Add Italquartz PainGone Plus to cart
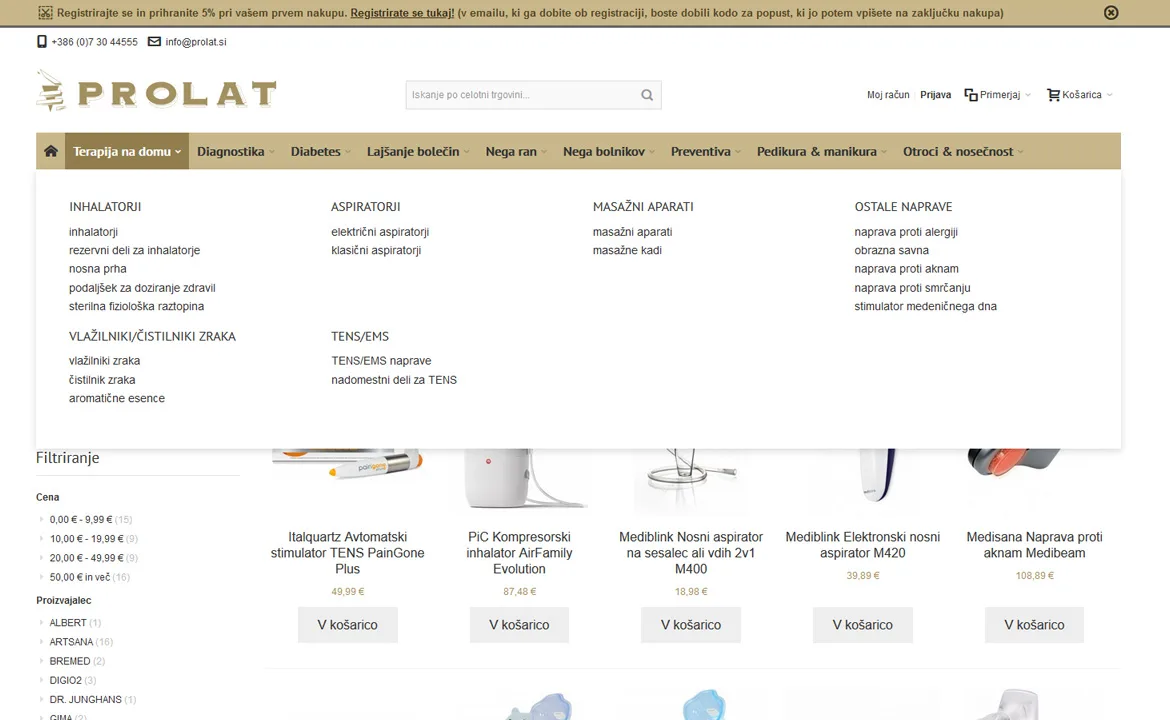The height and width of the screenshot is (720, 1170). 348,625
